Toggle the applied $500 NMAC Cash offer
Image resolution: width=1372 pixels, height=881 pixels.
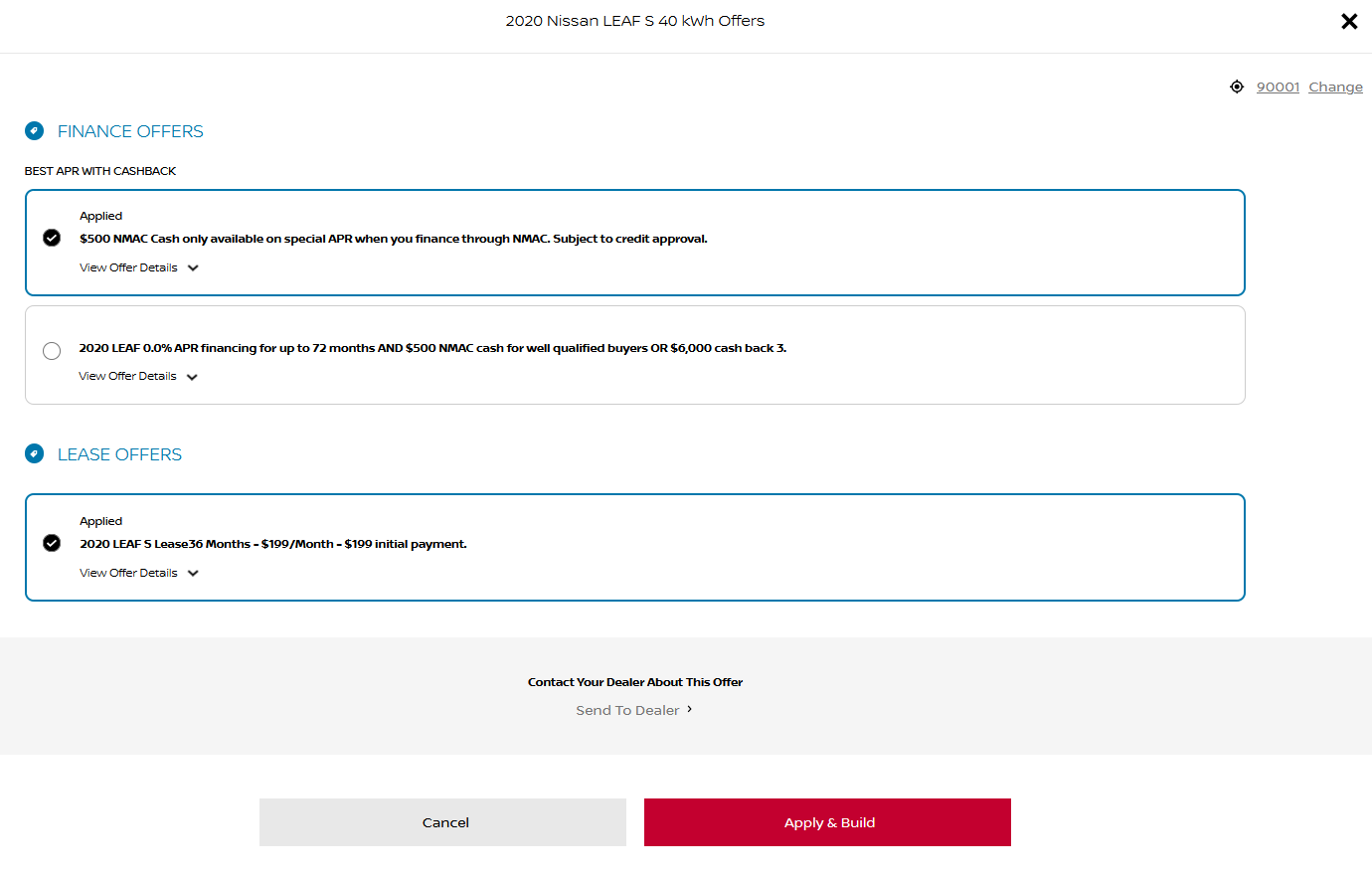tap(52, 238)
